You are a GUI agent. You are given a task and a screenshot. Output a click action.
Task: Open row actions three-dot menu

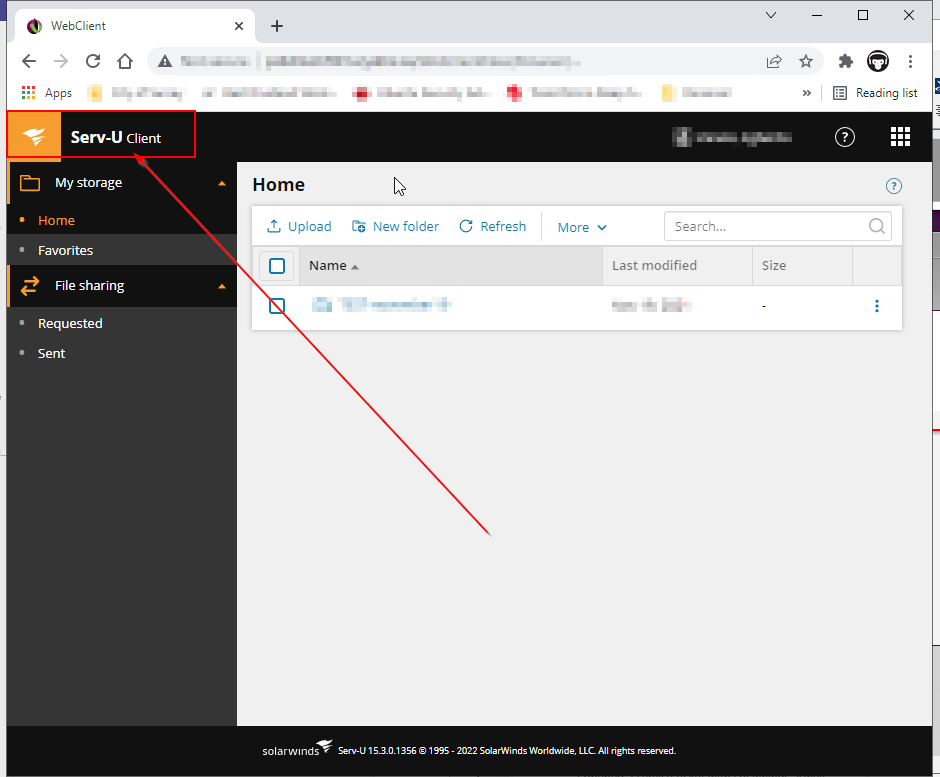coord(876,306)
